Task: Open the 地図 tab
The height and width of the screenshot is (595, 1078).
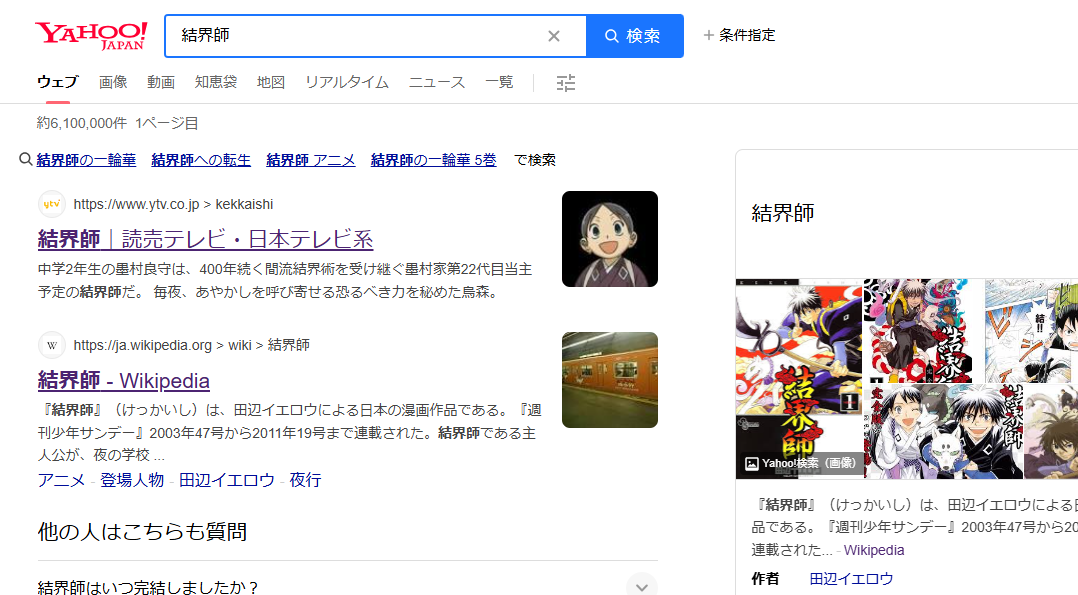Action: pos(271,82)
